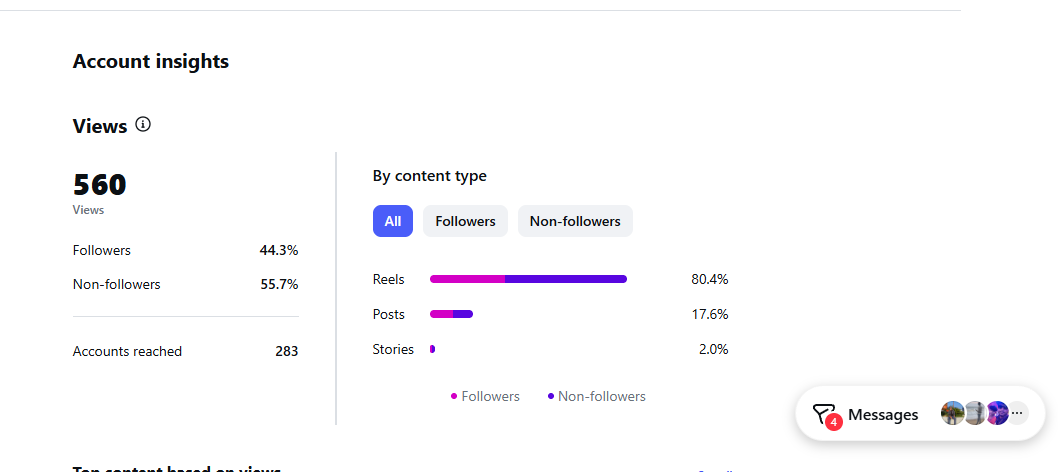Open the middle gray message avatar
Screen dimensions: 1058x472
pyautogui.click(x=975, y=413)
